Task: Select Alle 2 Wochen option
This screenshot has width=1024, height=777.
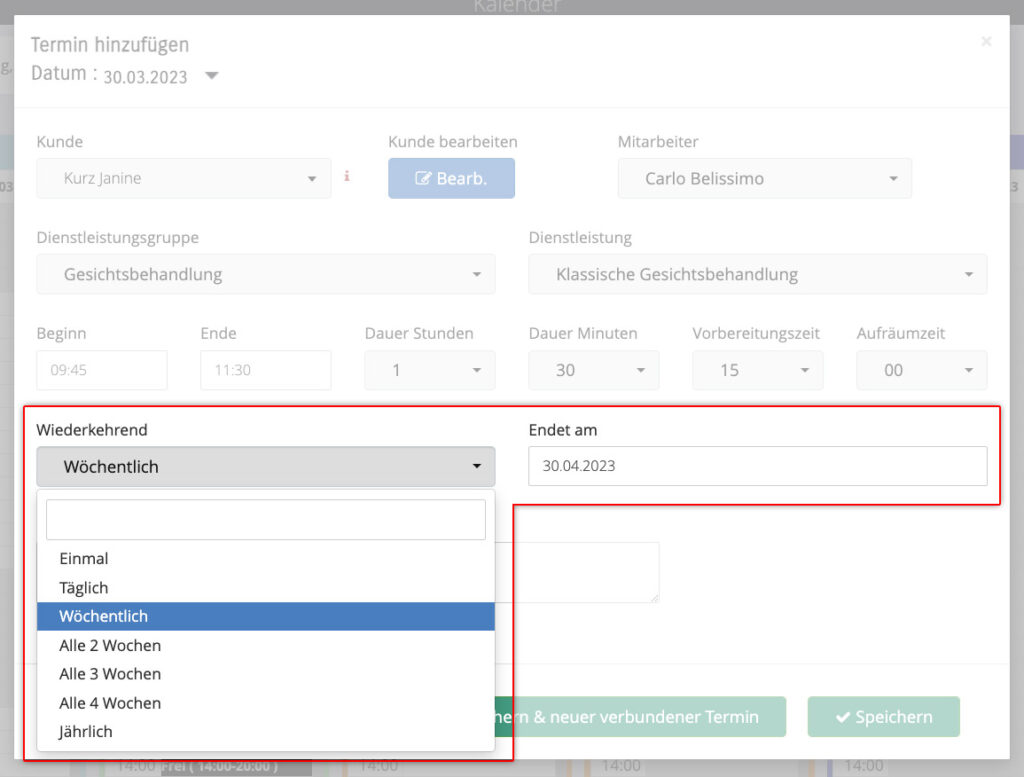Action: click(110, 646)
